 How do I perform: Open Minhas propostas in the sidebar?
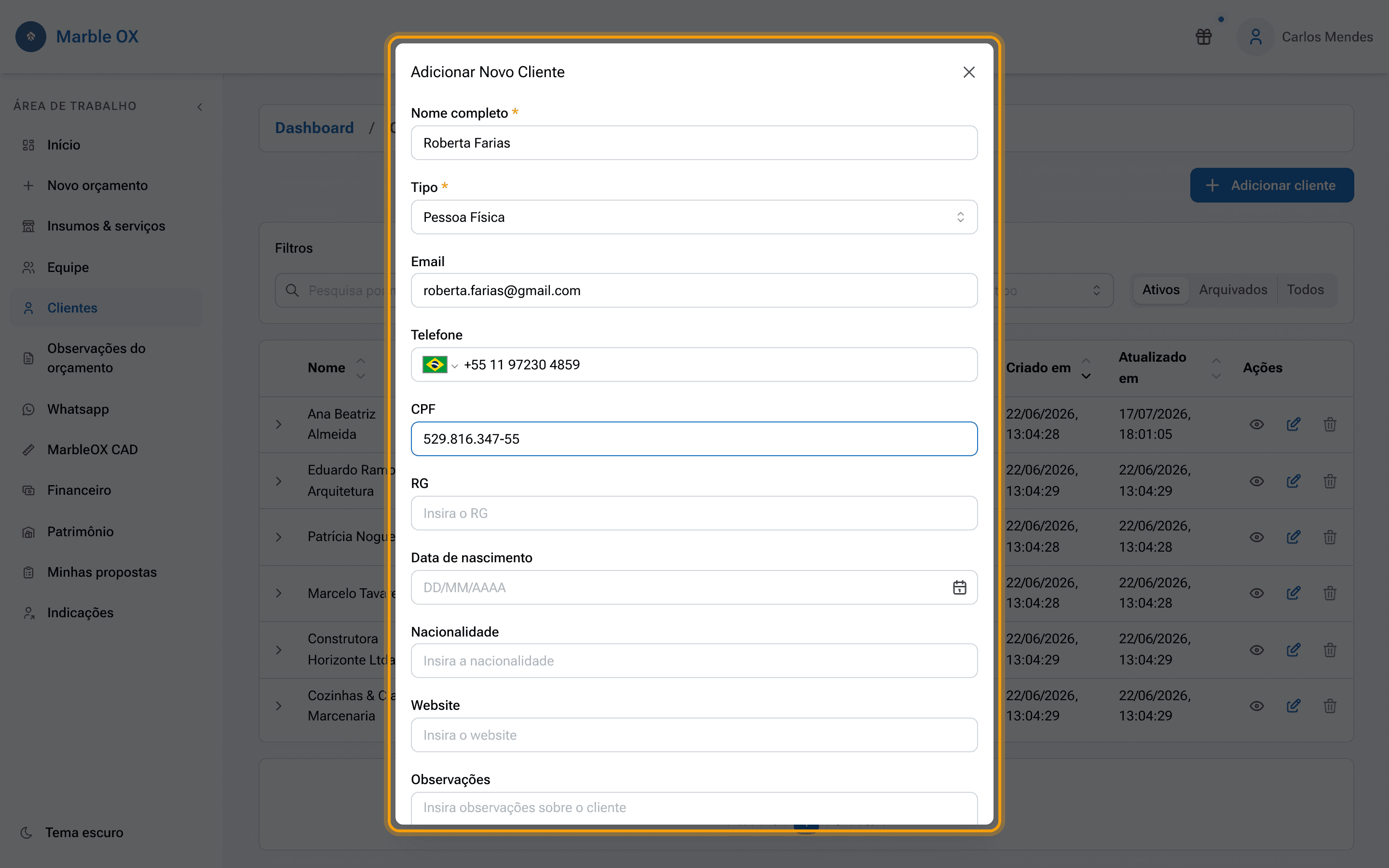[x=107, y=572]
